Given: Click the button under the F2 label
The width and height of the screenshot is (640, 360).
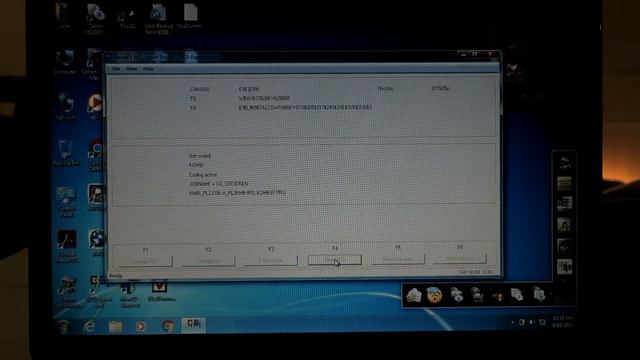Looking at the screenshot, I should click(209, 261).
